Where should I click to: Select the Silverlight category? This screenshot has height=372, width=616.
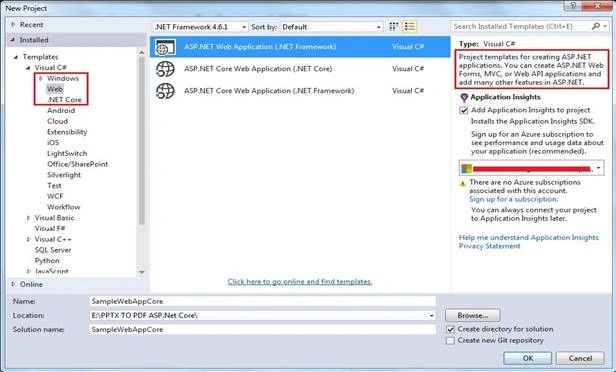coord(64,175)
